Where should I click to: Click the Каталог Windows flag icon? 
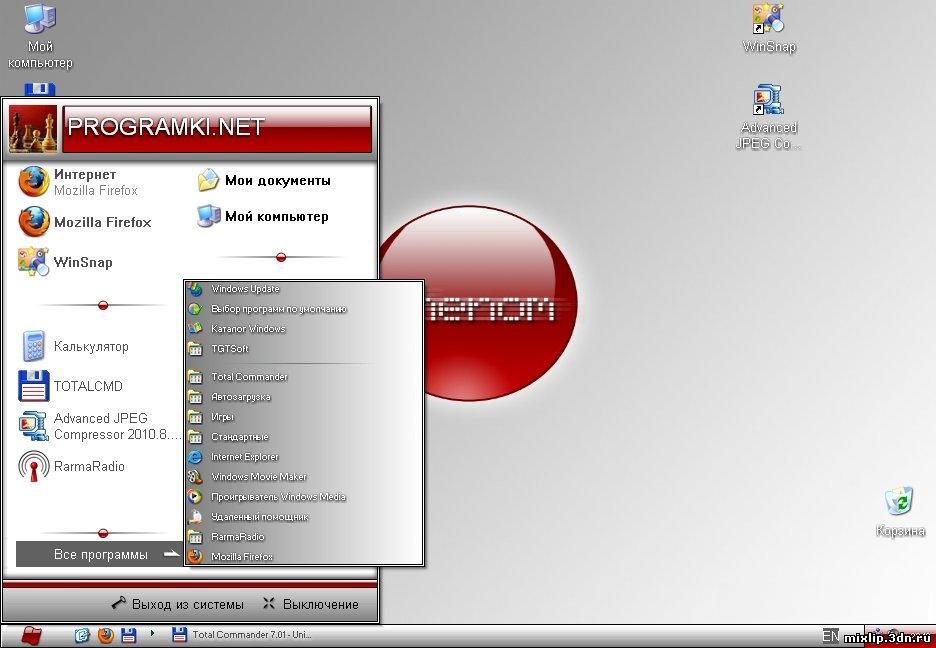pos(195,329)
